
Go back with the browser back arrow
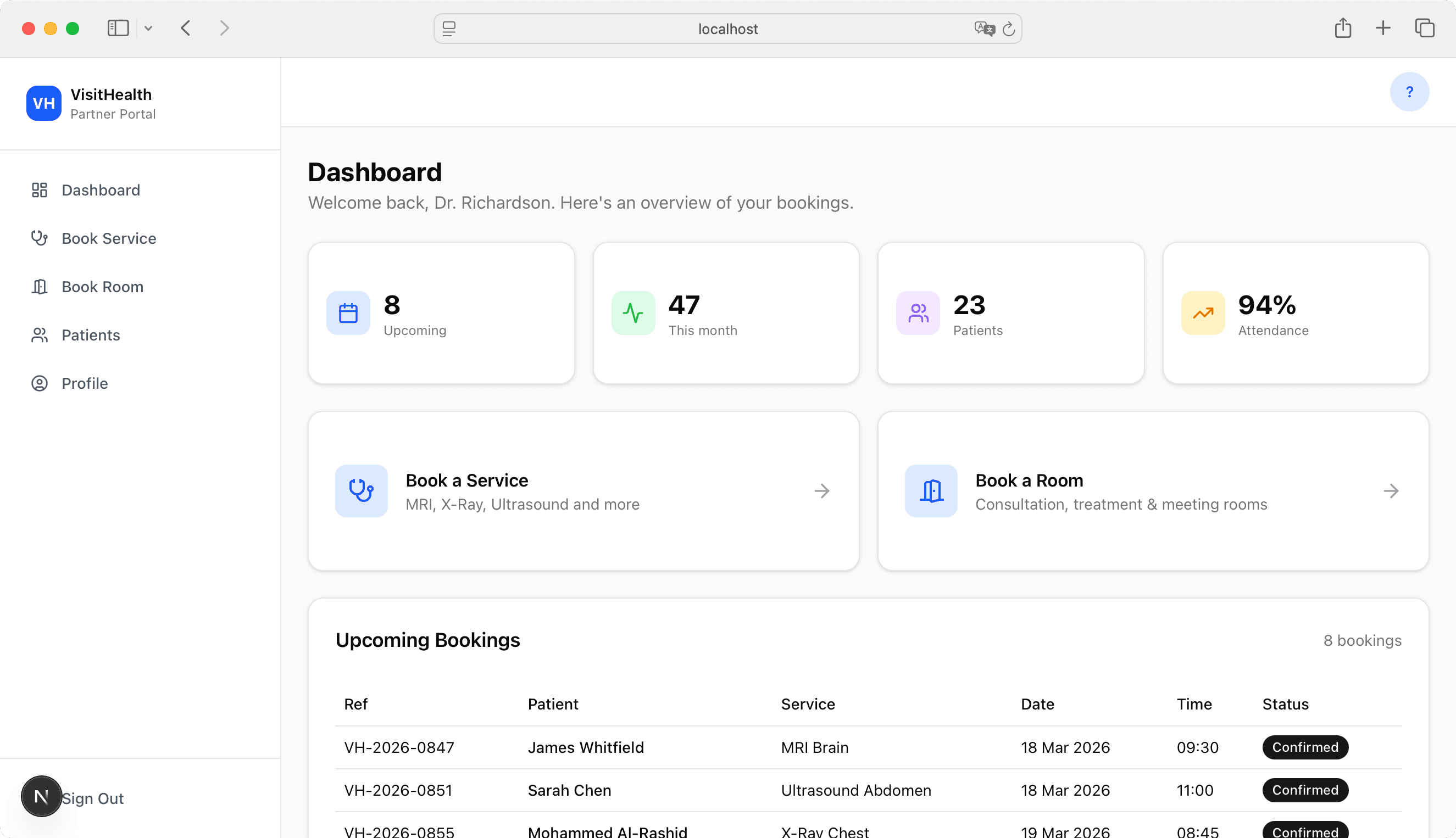coord(185,28)
